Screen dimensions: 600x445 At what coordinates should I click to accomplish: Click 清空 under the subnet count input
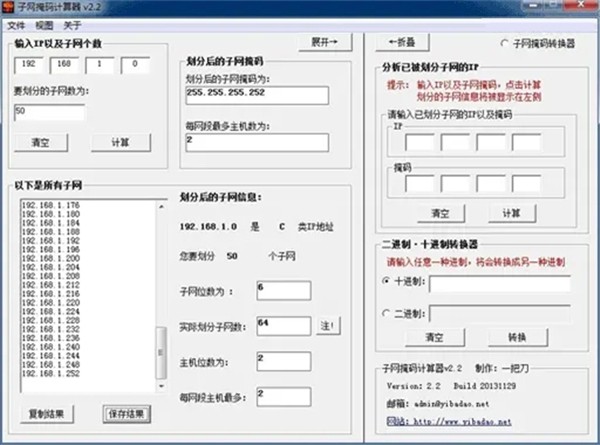coord(41,143)
